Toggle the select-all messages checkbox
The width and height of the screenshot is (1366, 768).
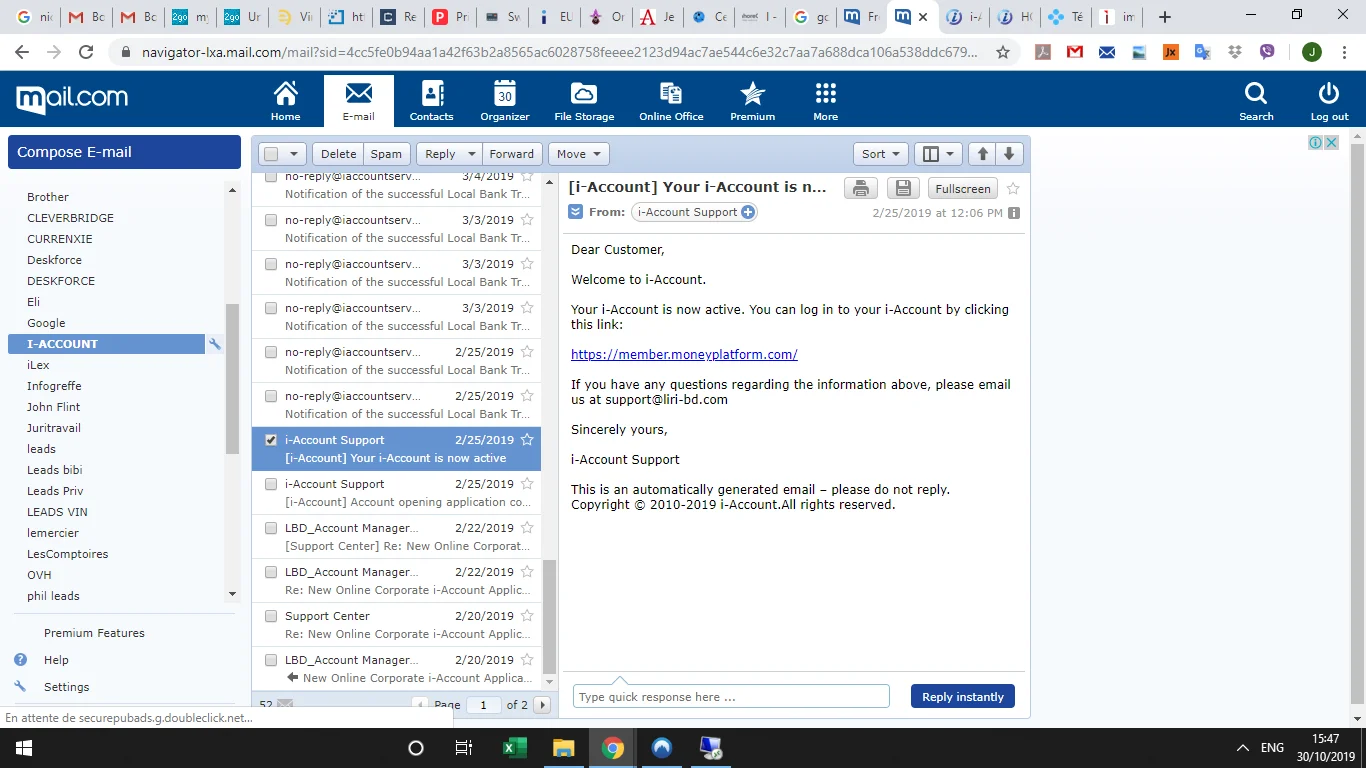[x=271, y=154]
